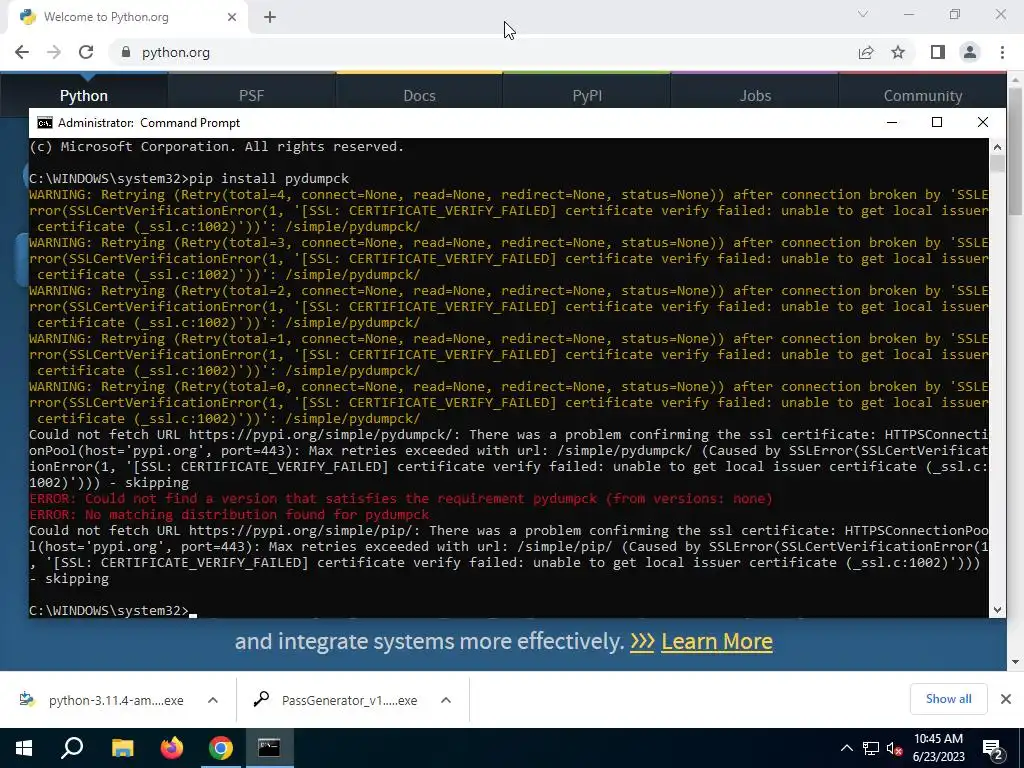Open the tab search chevron in Chrome
Screen dimensions: 1024x768
coord(863,14)
